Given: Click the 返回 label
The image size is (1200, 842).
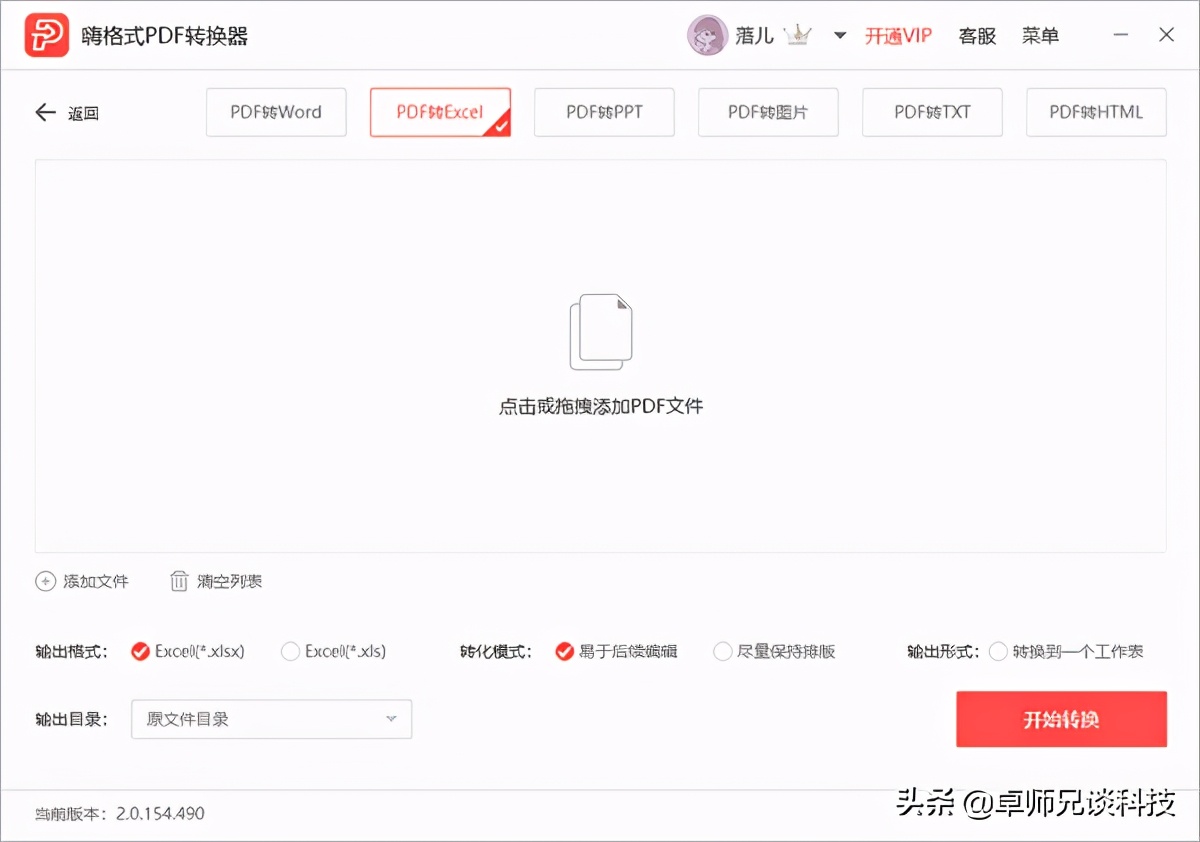Looking at the screenshot, I should [x=83, y=114].
